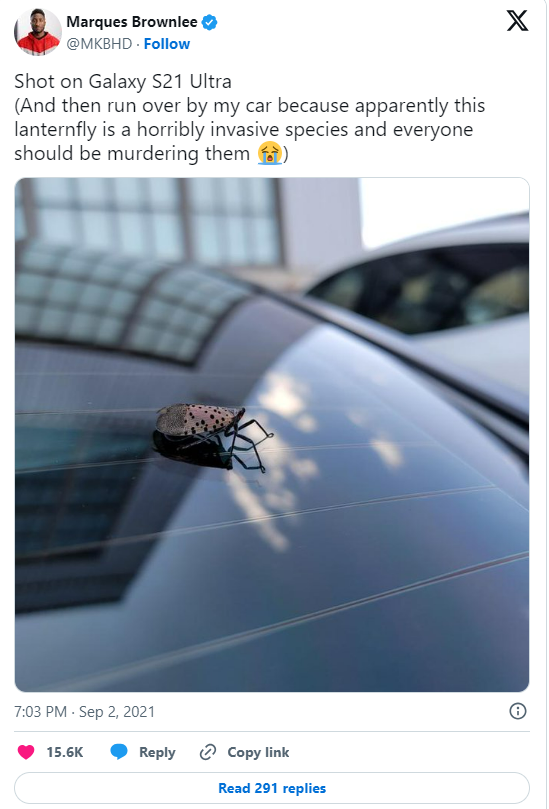Click the tweet text about Galaxy S21 Ultra

249,118
